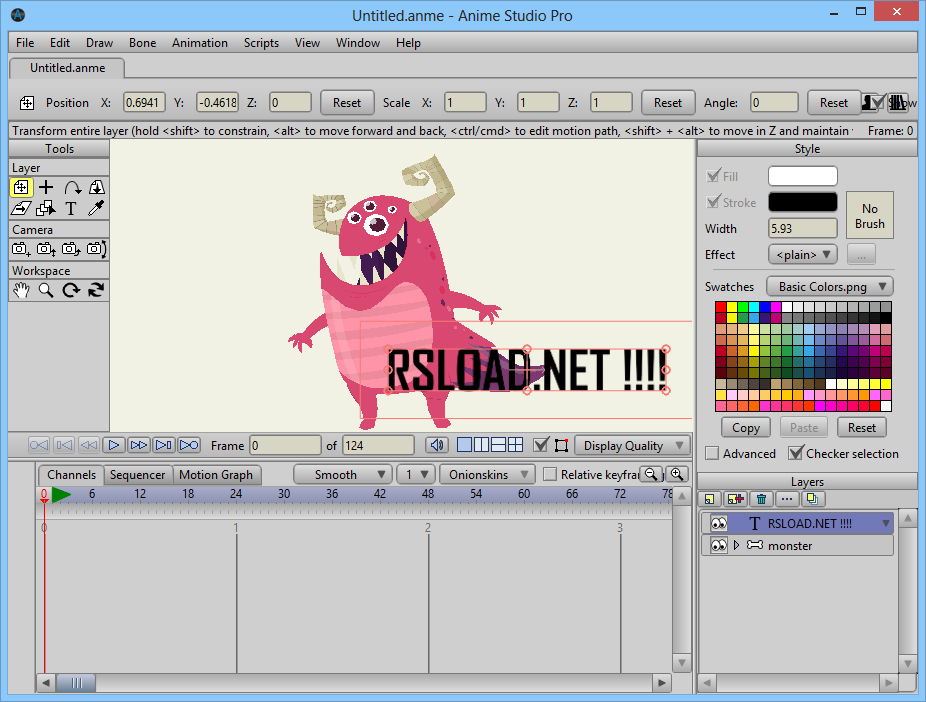Toggle audio mute speaker button
926x702 pixels.
436,445
